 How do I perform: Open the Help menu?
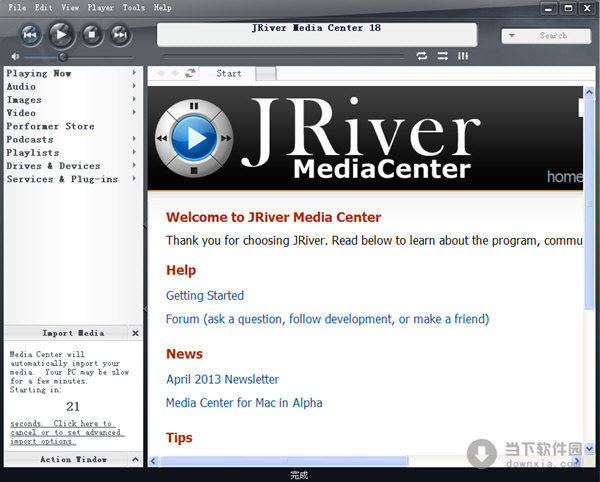click(x=163, y=7)
